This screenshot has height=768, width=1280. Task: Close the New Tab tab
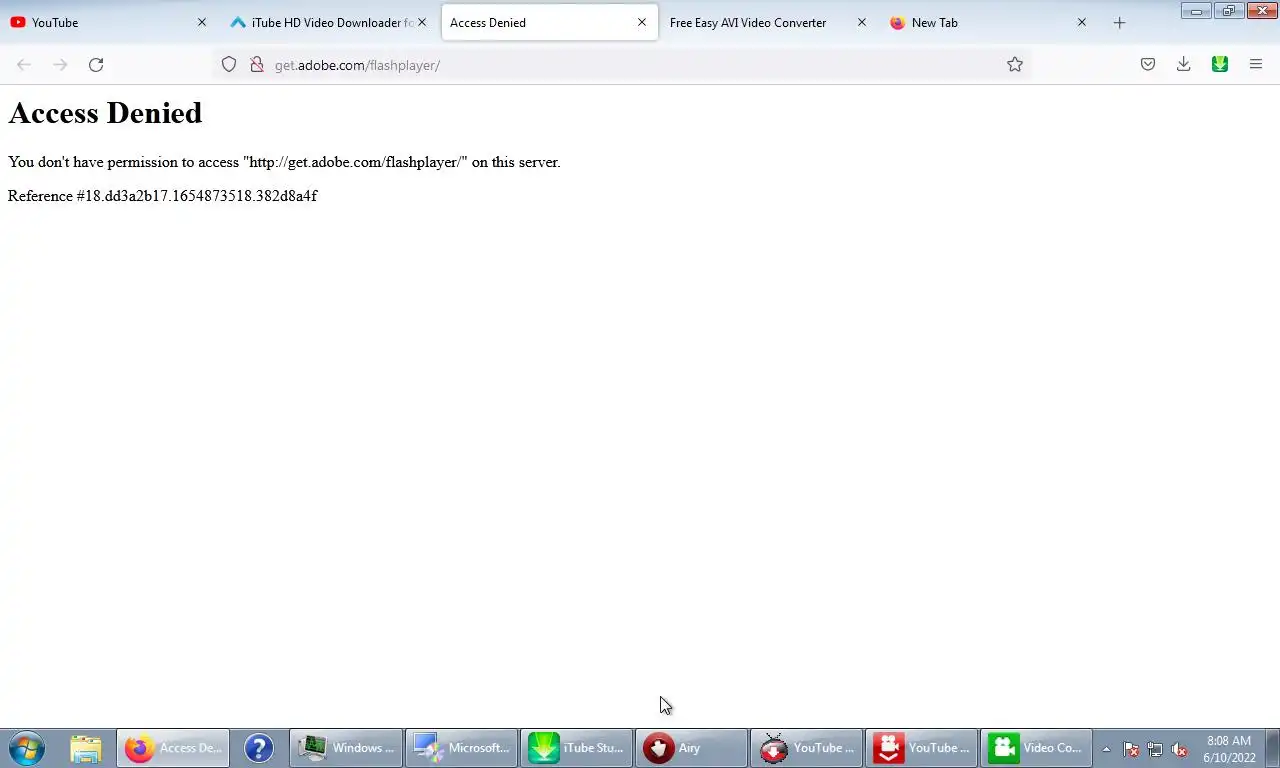1082,22
